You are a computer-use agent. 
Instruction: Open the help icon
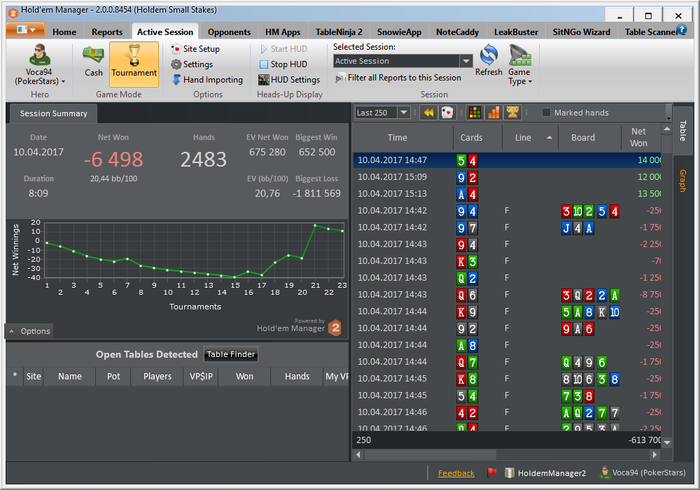[x=681, y=29]
